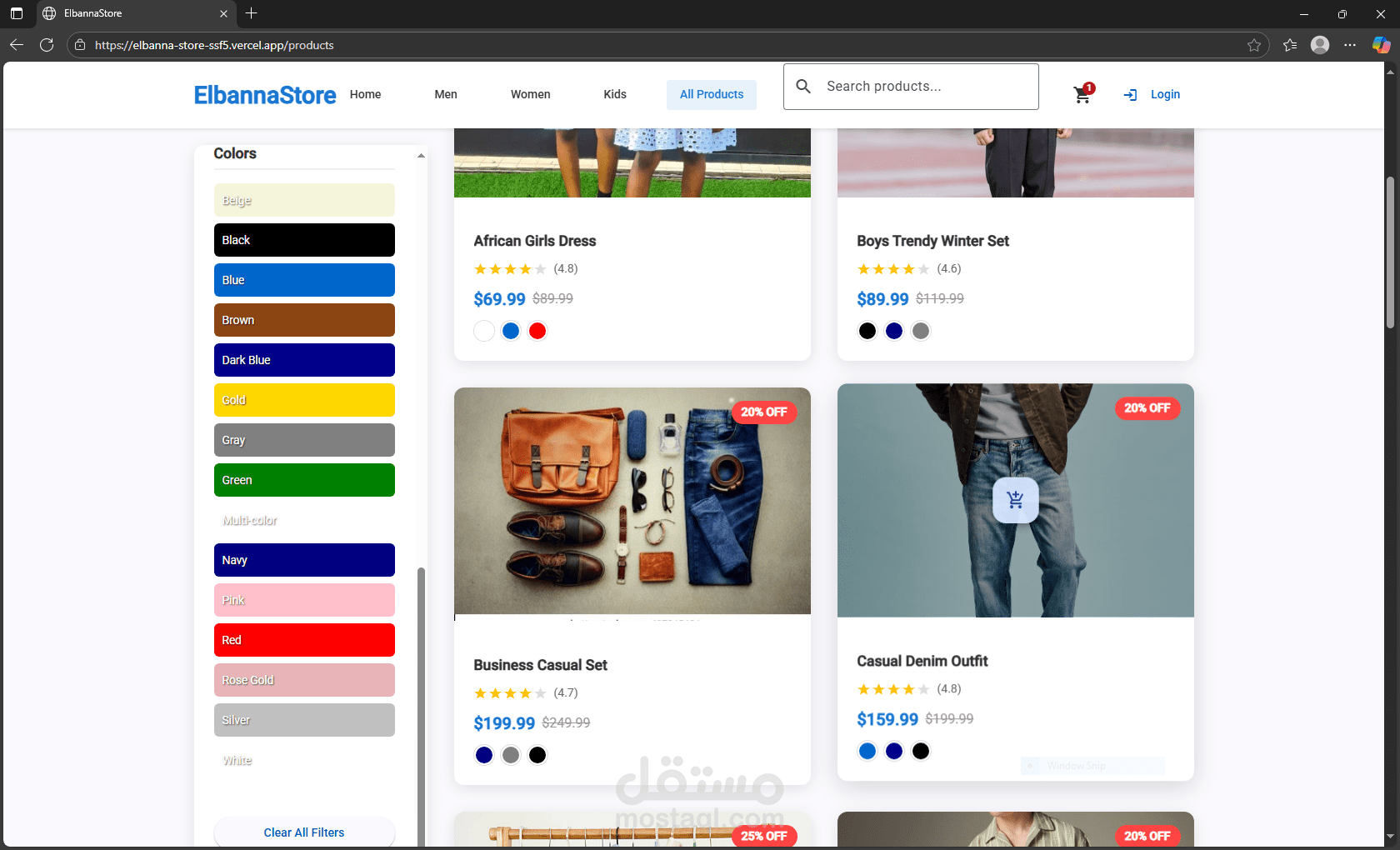The width and height of the screenshot is (1400, 850).
Task: Pick gray swatch on Boys Trendy Winter Set
Action: coord(921,331)
